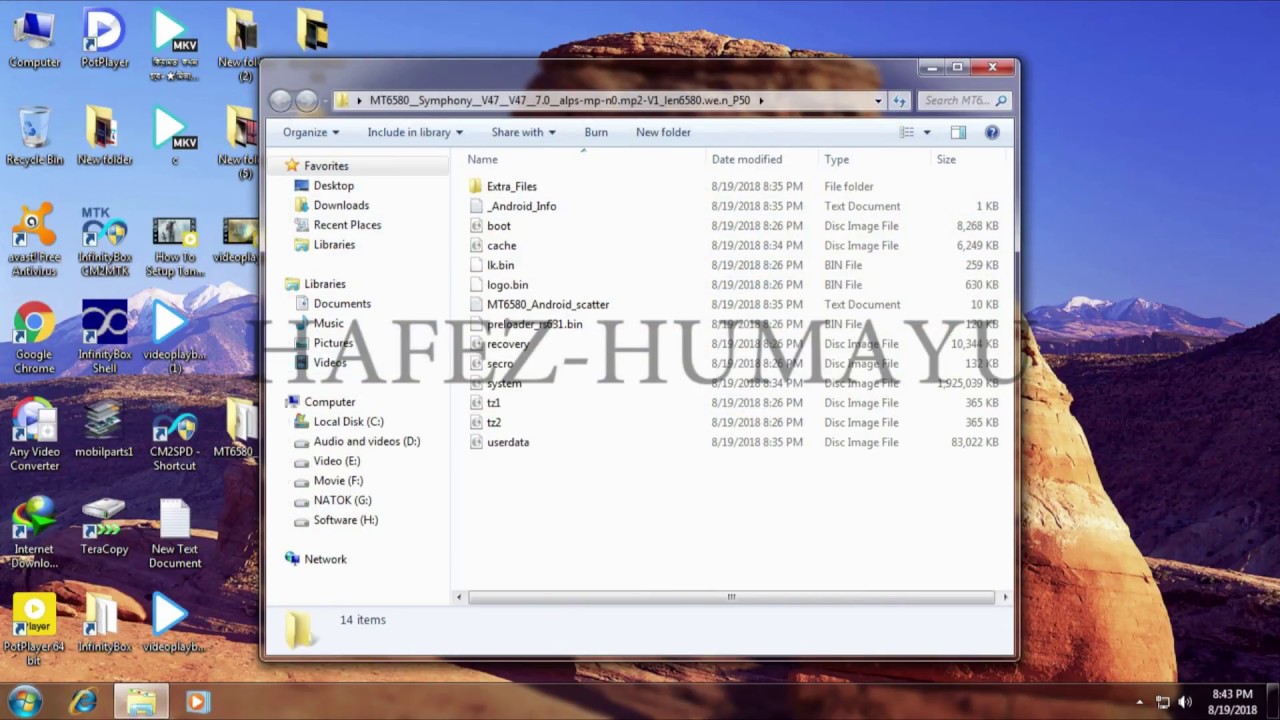Screen dimensions: 1280x720
Task: Show hidden tray icons arrow
Action: (1139, 702)
